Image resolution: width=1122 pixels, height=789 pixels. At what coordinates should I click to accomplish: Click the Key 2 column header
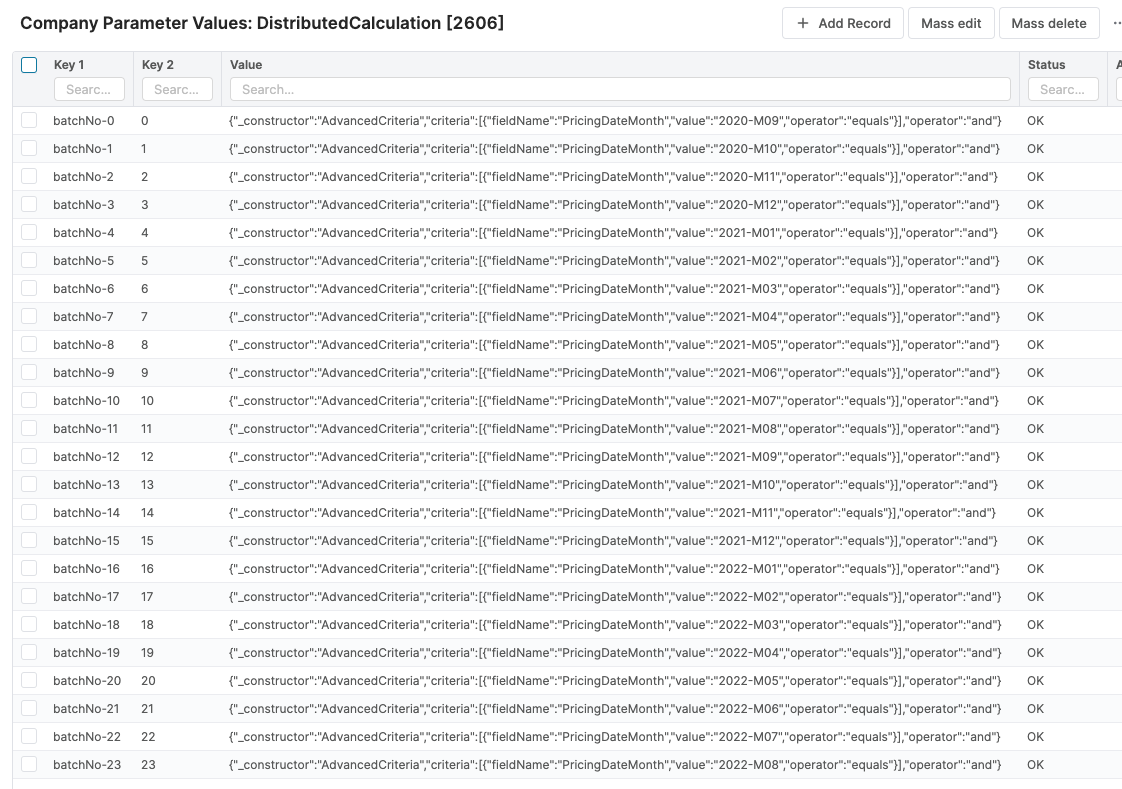[158, 65]
